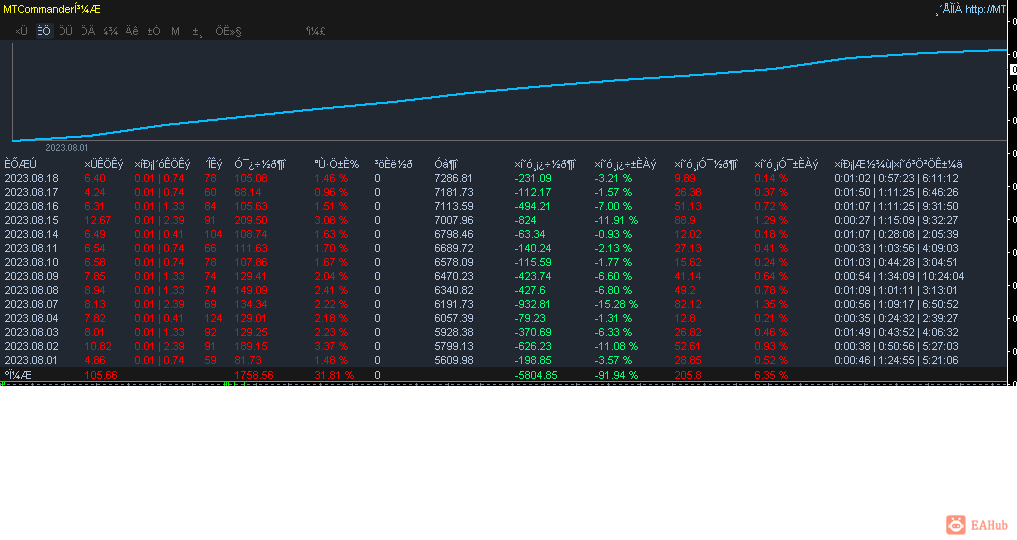Click the trade count 124
1017x540 pixels.
point(213,318)
